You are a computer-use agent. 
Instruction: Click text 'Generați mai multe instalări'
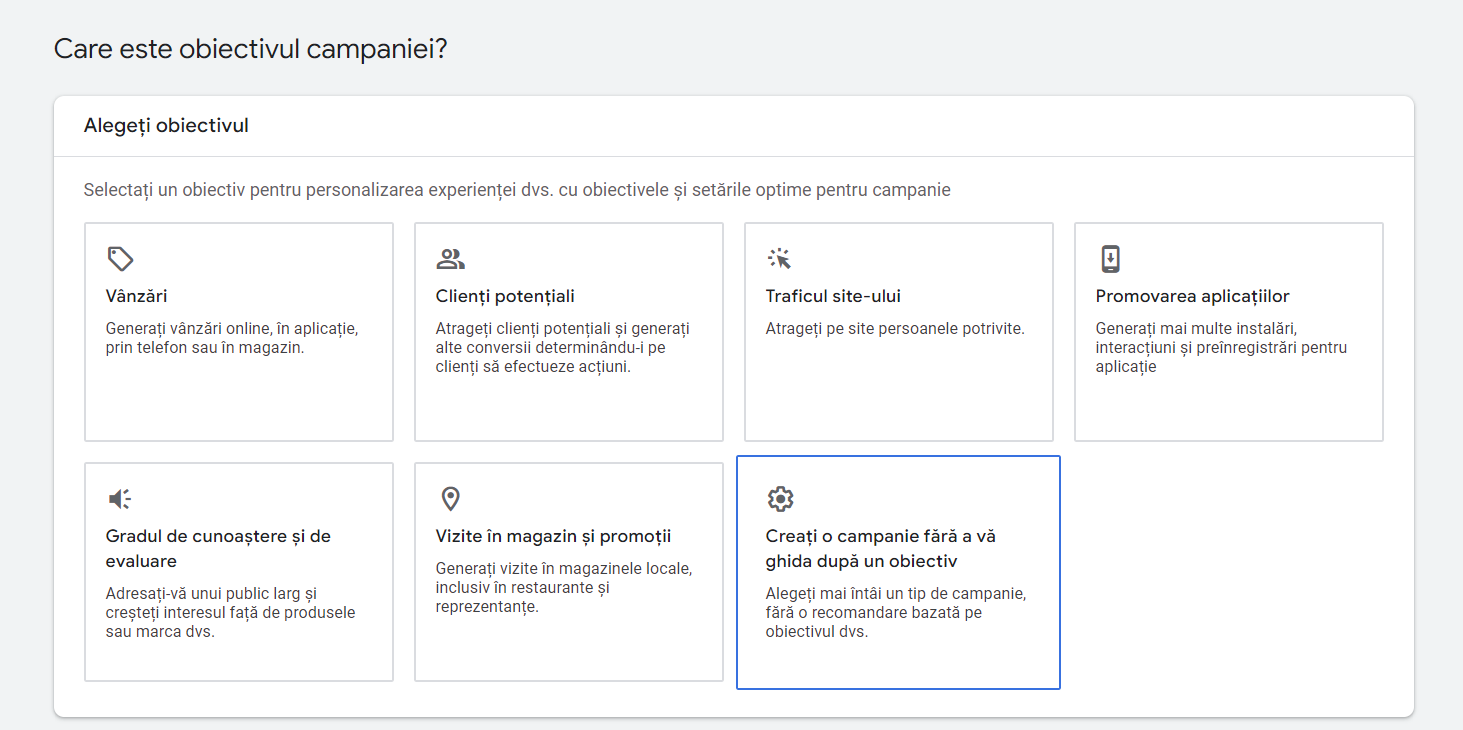[1196, 328]
